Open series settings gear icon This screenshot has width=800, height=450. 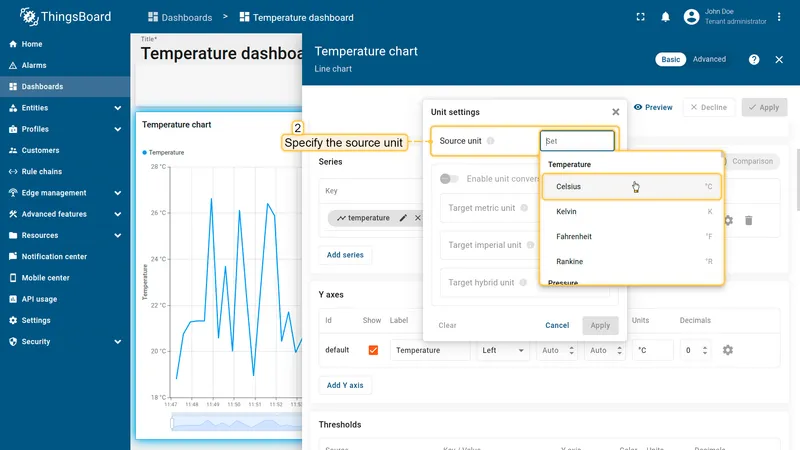tap(728, 220)
